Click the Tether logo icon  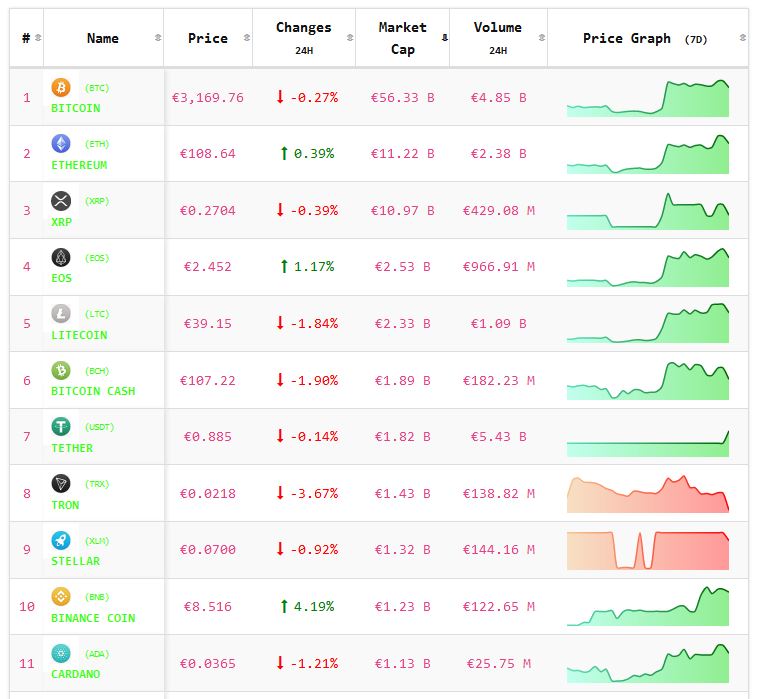(x=61, y=427)
